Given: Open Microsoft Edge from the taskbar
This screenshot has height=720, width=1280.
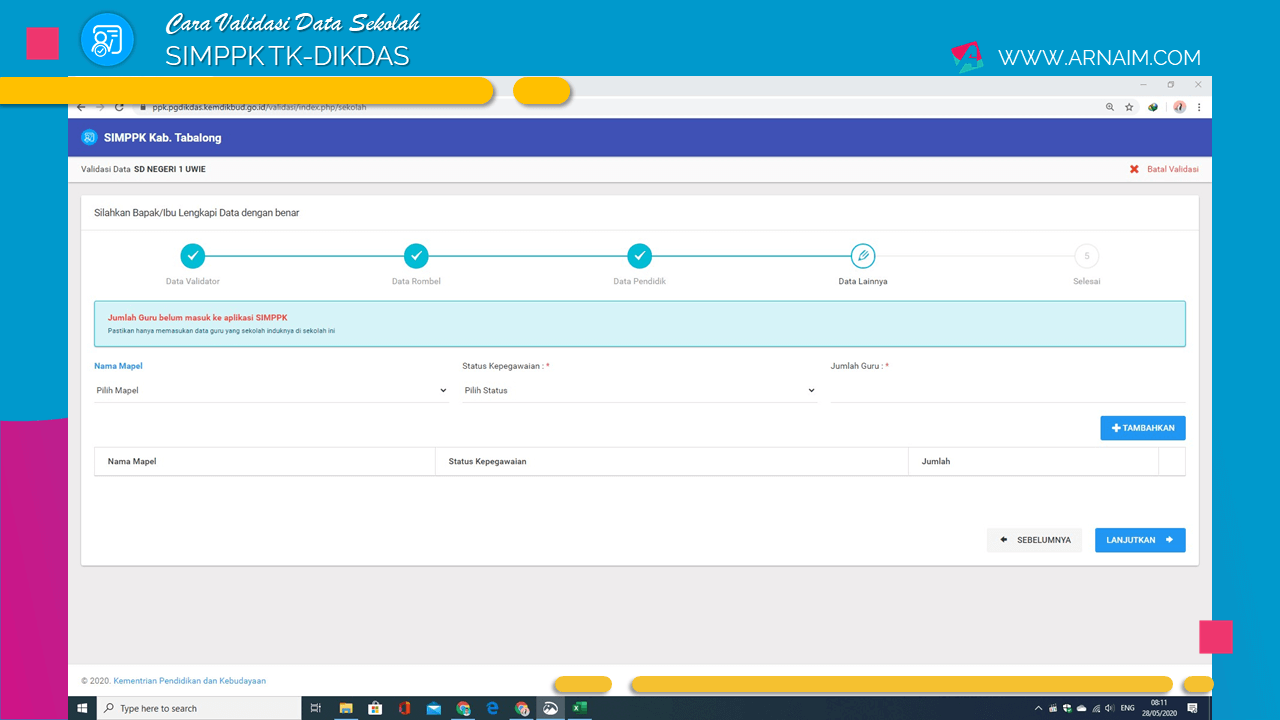Looking at the screenshot, I should [492, 708].
